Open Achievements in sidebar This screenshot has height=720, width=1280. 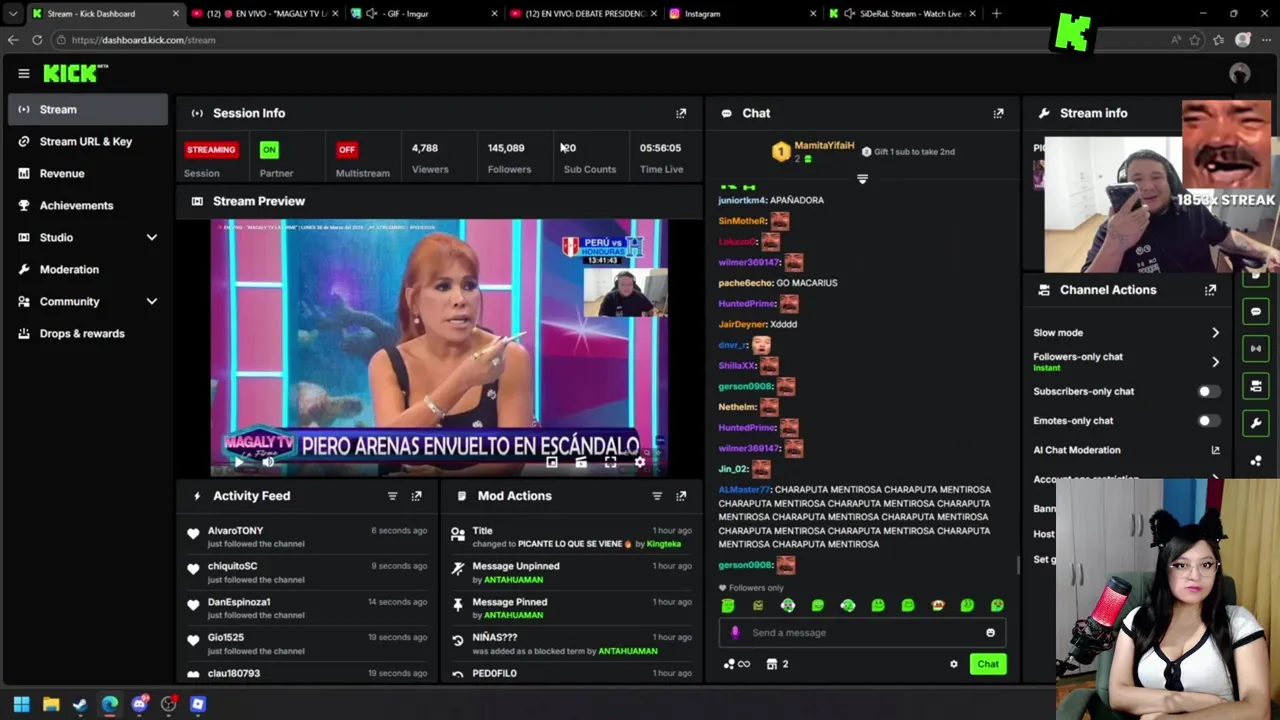tap(88, 206)
